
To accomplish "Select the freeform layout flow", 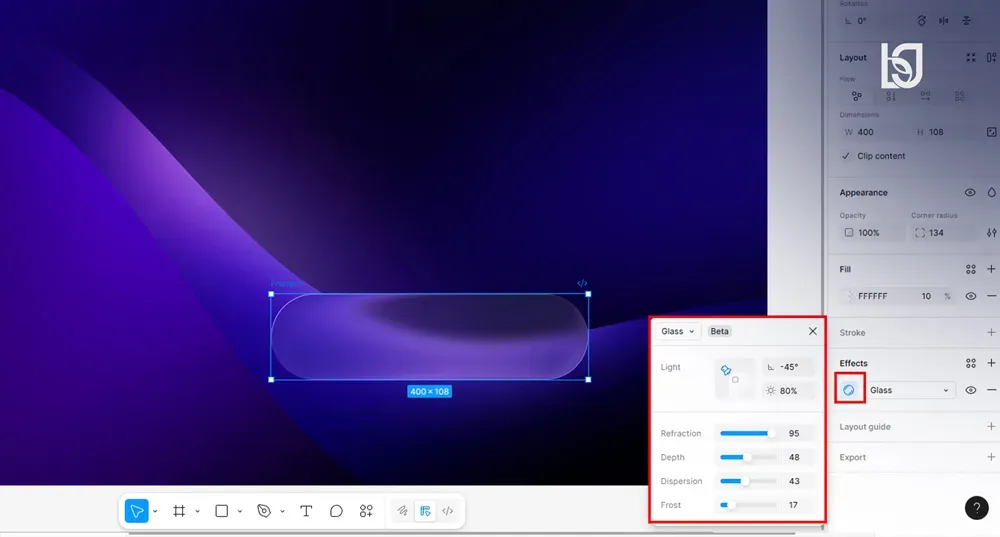I will point(857,96).
